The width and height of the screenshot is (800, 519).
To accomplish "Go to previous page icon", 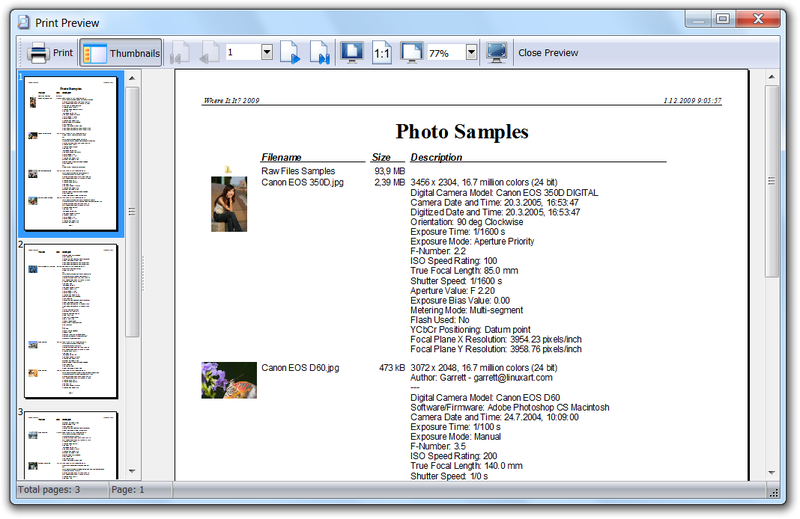I will pyautogui.click(x=209, y=53).
